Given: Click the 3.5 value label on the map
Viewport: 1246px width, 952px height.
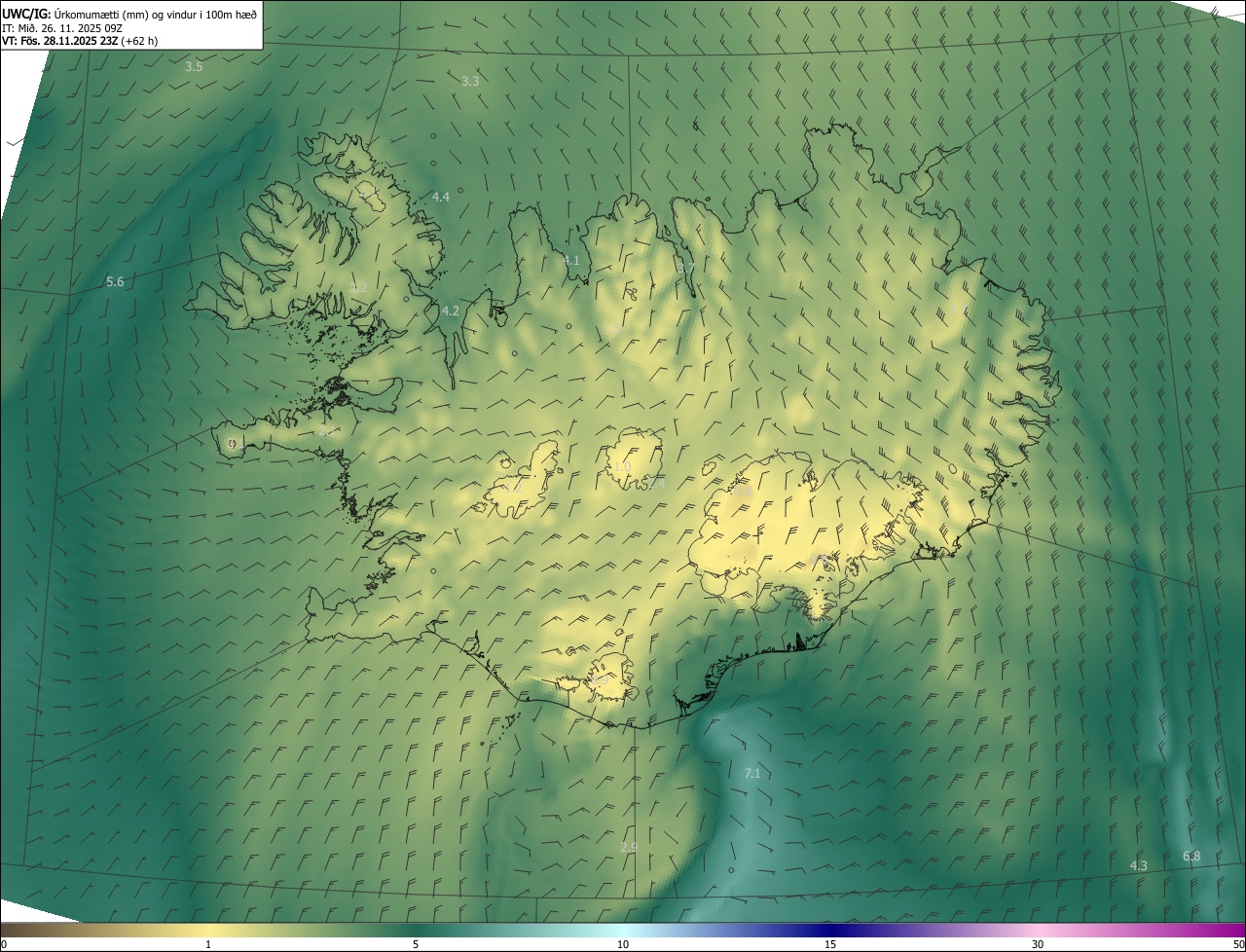Looking at the screenshot, I should [194, 66].
